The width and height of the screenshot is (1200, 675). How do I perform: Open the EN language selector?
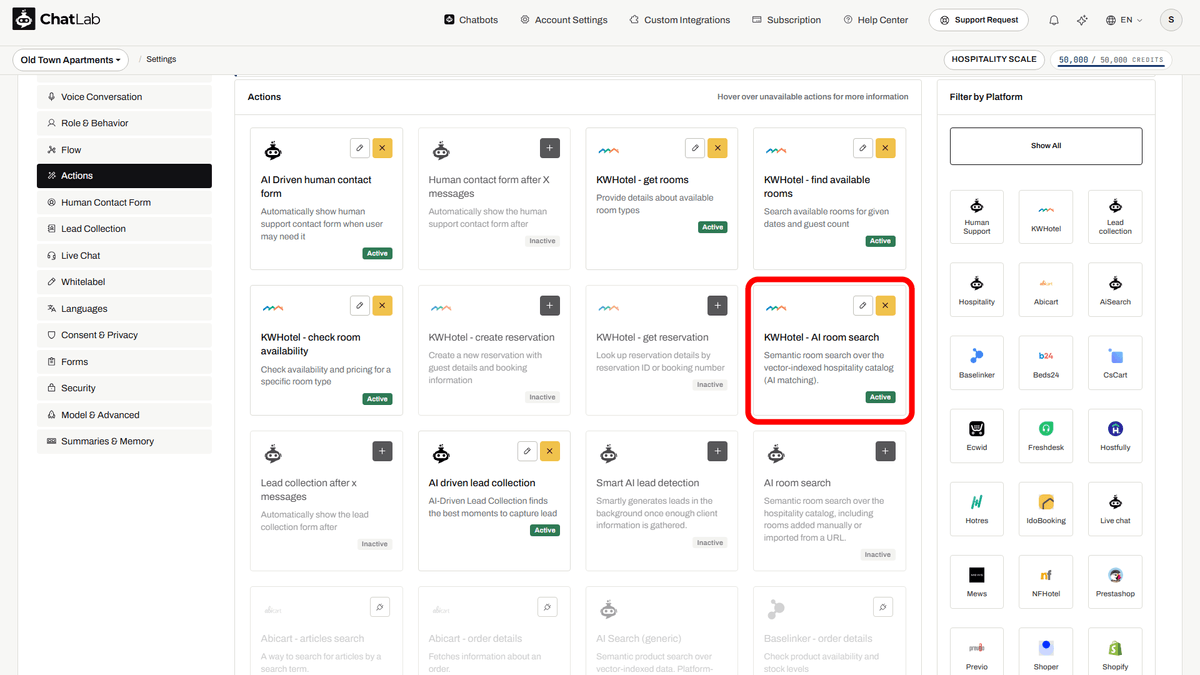tap(1124, 20)
